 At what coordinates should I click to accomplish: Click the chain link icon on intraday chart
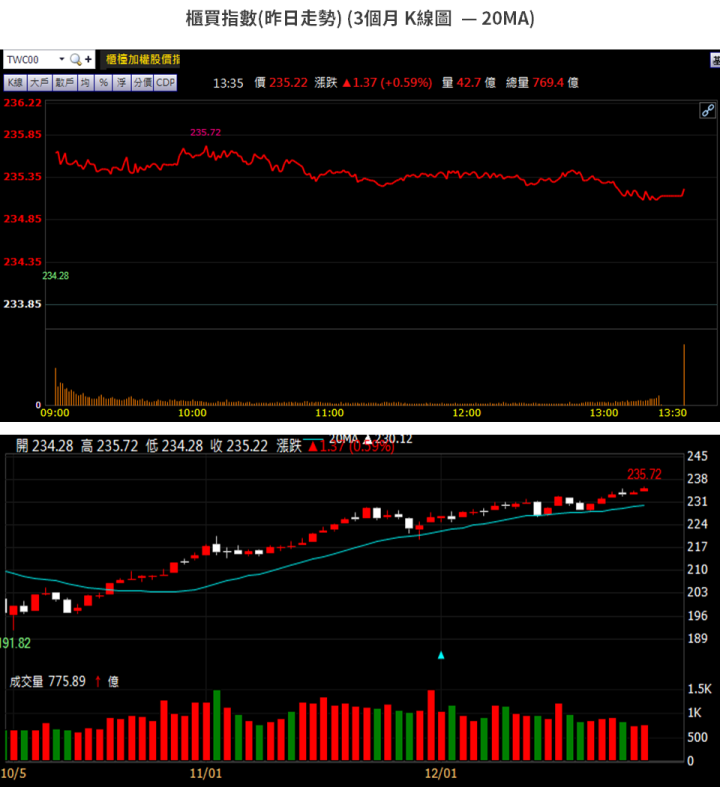tap(707, 110)
